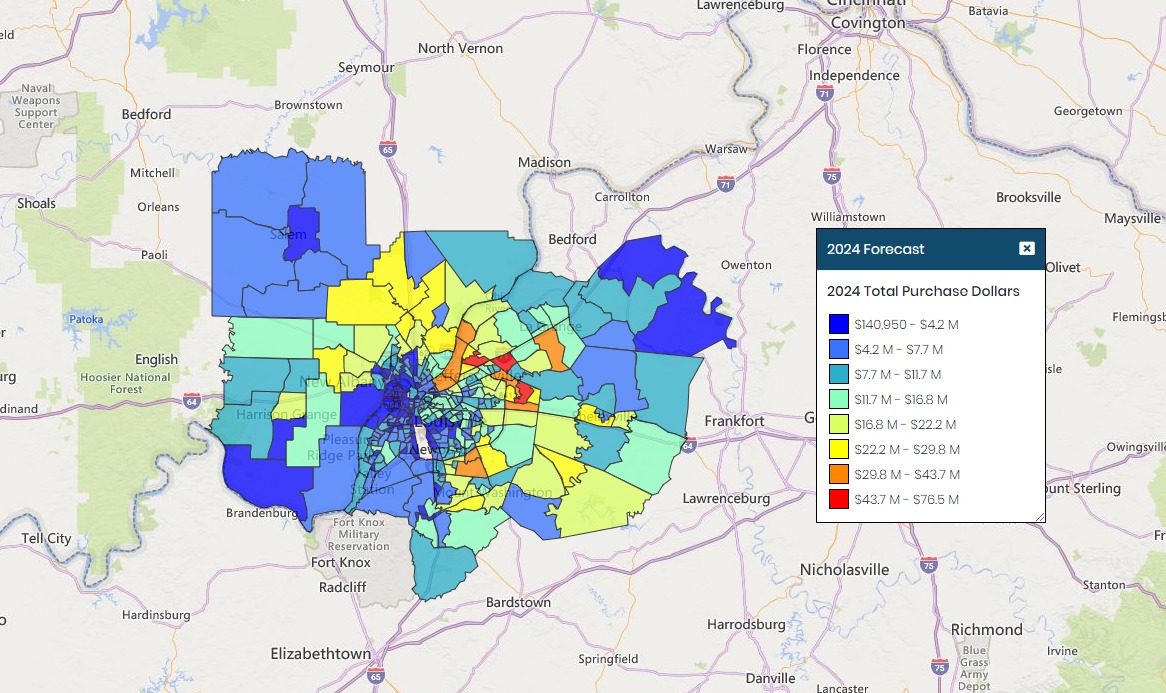Click the Madison city label
The image size is (1166, 693).
pos(544,162)
